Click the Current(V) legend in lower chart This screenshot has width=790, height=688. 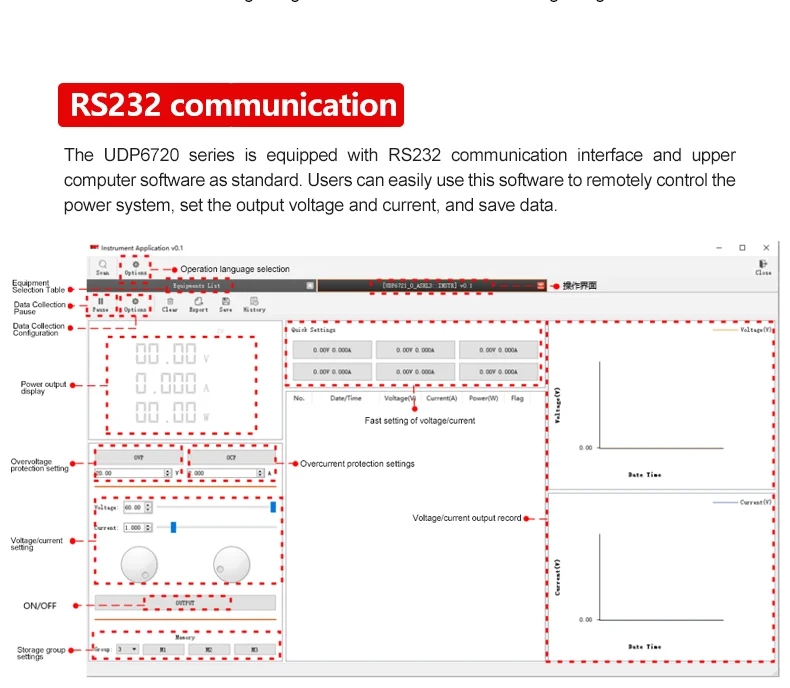[x=742, y=502]
